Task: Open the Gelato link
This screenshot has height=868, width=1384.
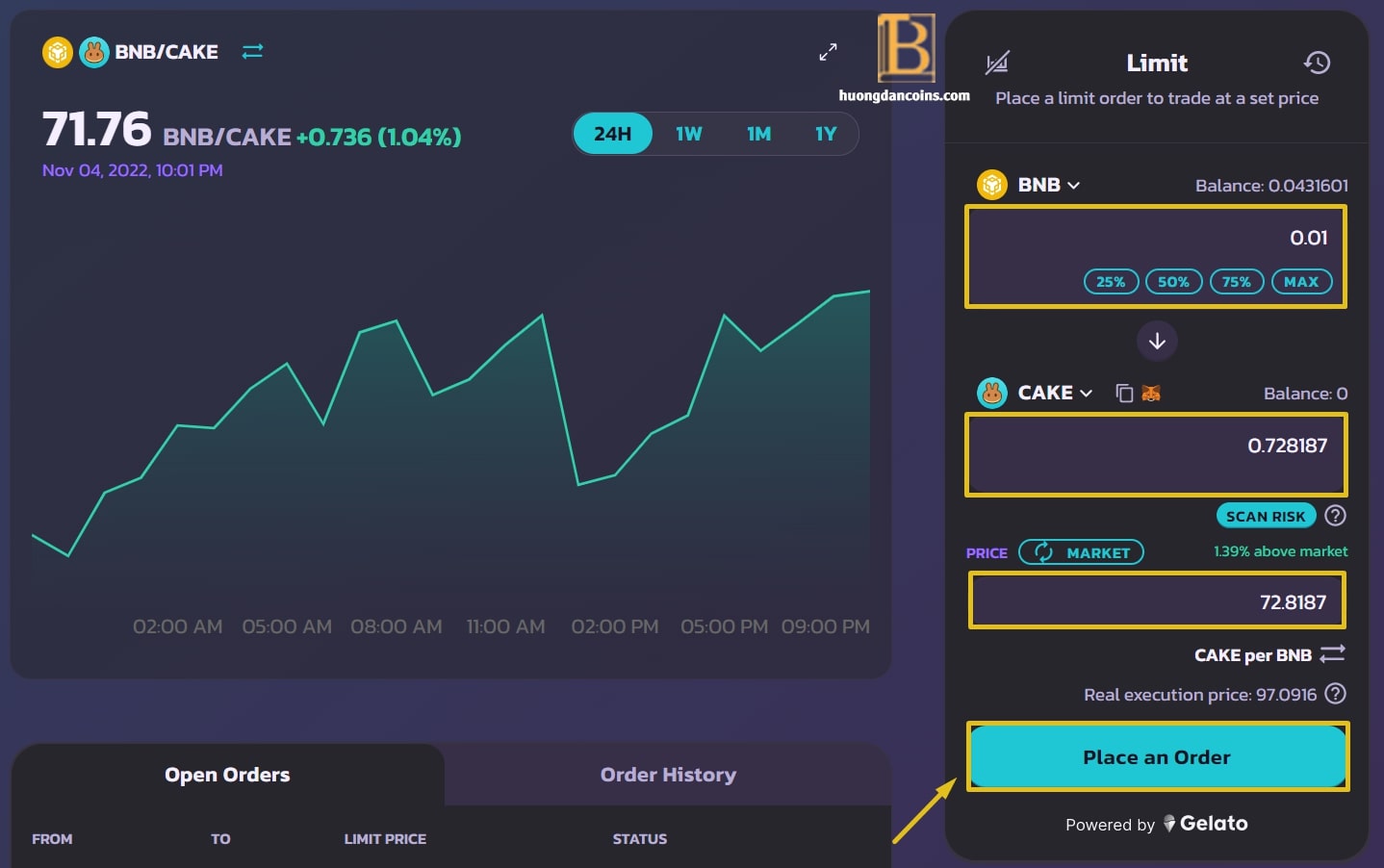Action: (1206, 824)
